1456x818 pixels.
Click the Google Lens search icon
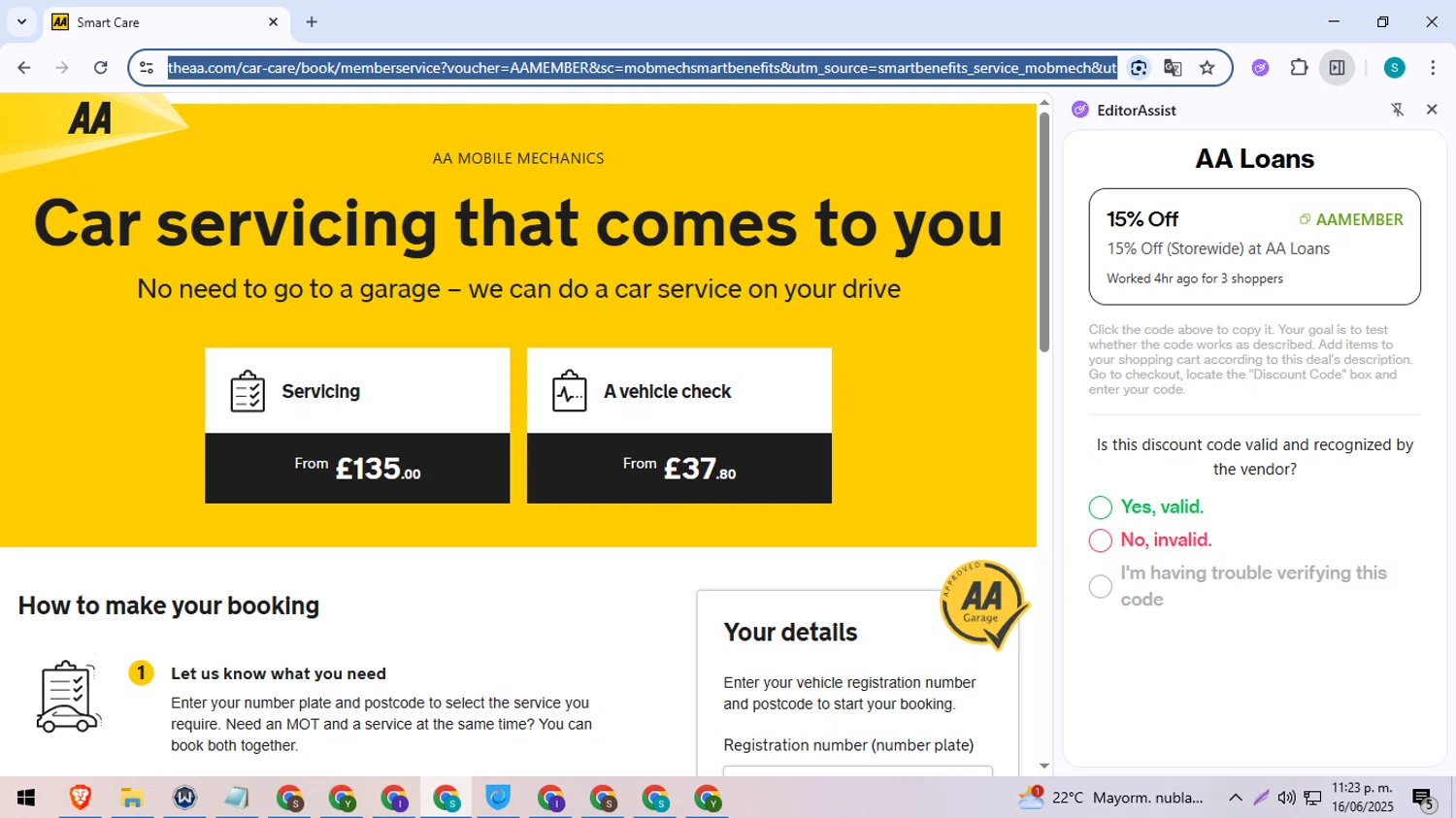click(1139, 67)
